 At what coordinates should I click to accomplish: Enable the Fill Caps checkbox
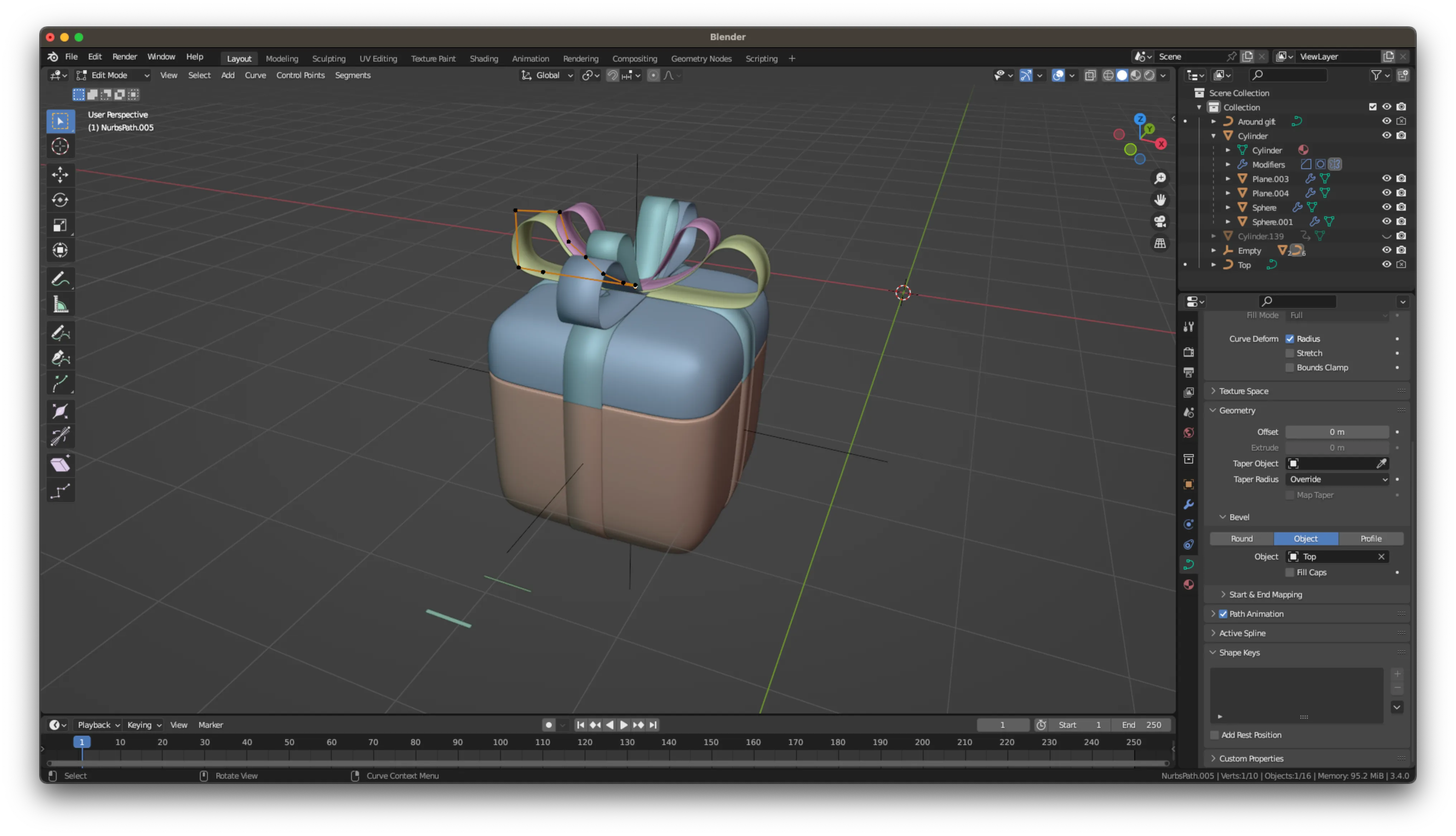[x=1289, y=572]
